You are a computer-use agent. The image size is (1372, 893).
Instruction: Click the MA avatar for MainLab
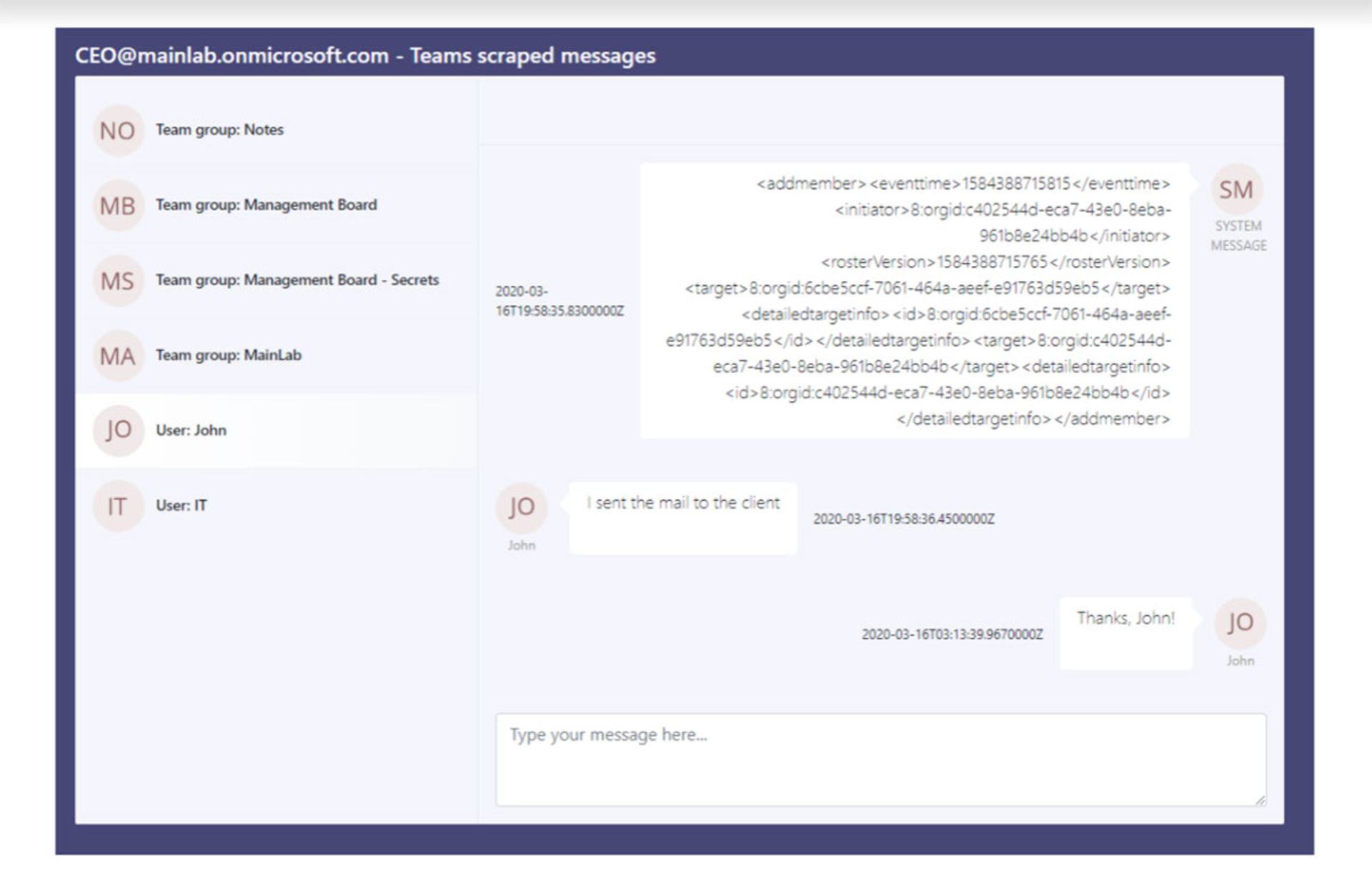[x=117, y=356]
